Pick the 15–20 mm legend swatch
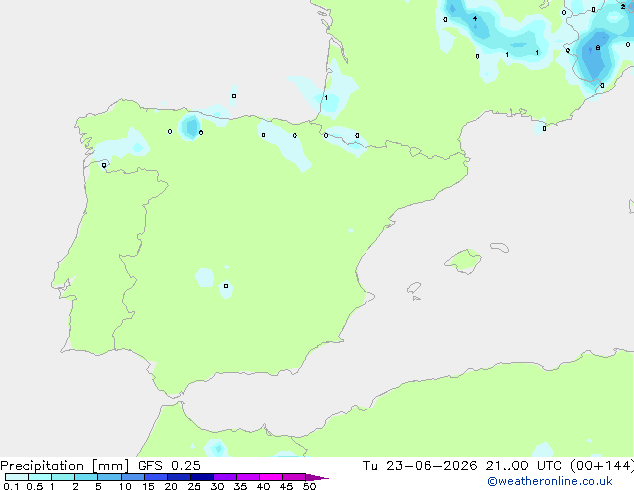The height and width of the screenshot is (490, 634). coord(155,477)
